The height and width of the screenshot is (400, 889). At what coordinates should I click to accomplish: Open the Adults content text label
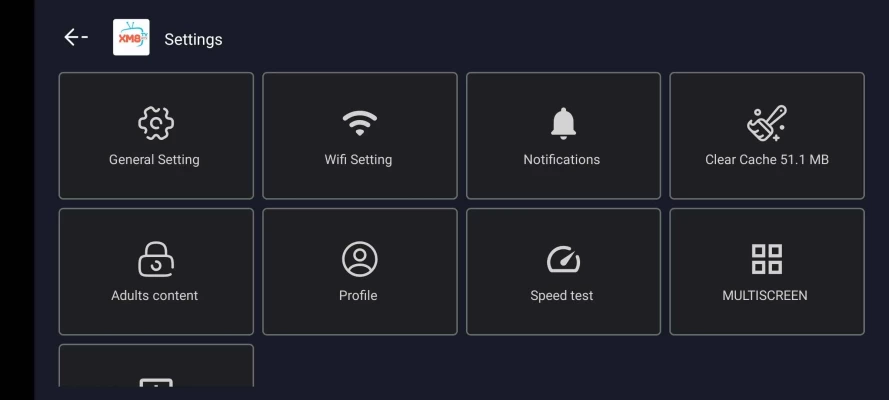click(155, 296)
